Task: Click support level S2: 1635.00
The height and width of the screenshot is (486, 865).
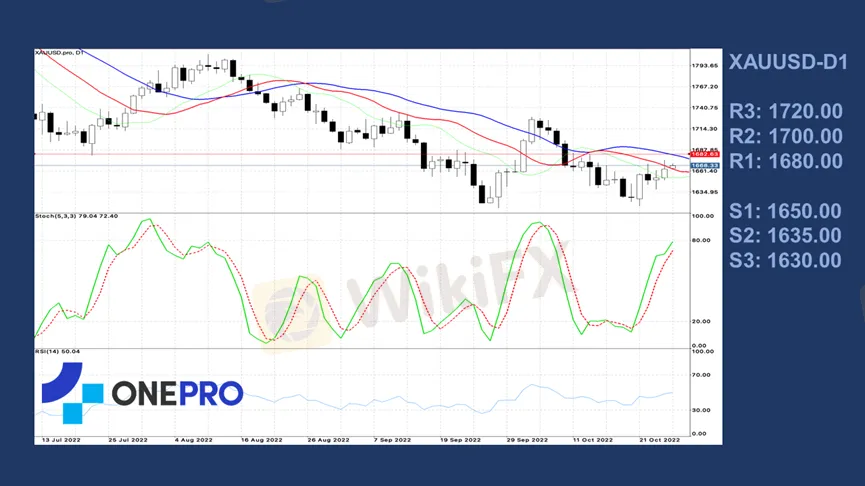Action: [784, 236]
